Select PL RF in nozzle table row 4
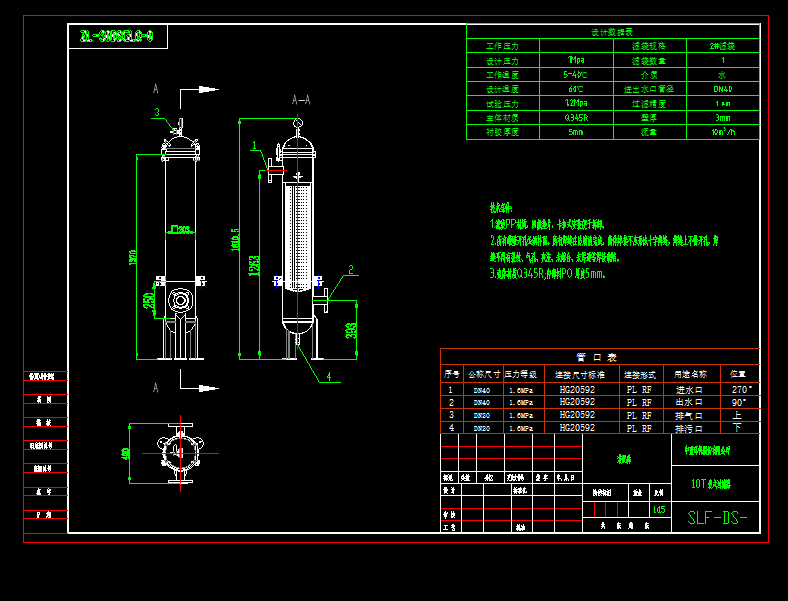788x601 pixels. tap(638, 427)
